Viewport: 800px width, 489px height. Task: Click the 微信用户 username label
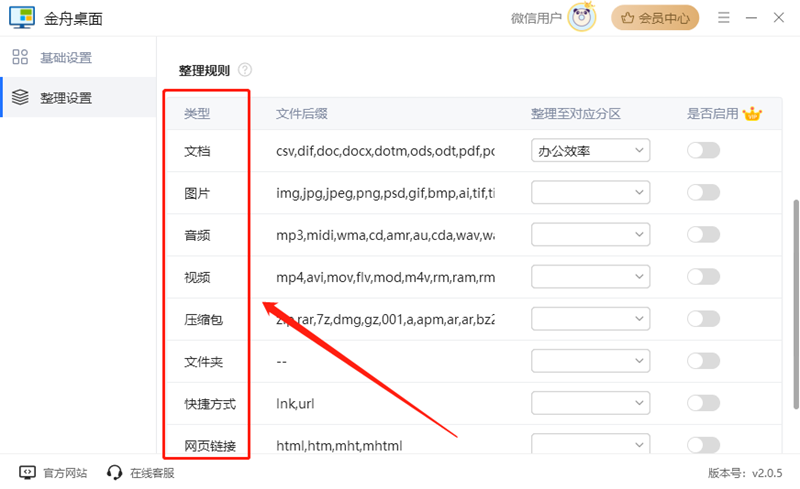[536, 18]
